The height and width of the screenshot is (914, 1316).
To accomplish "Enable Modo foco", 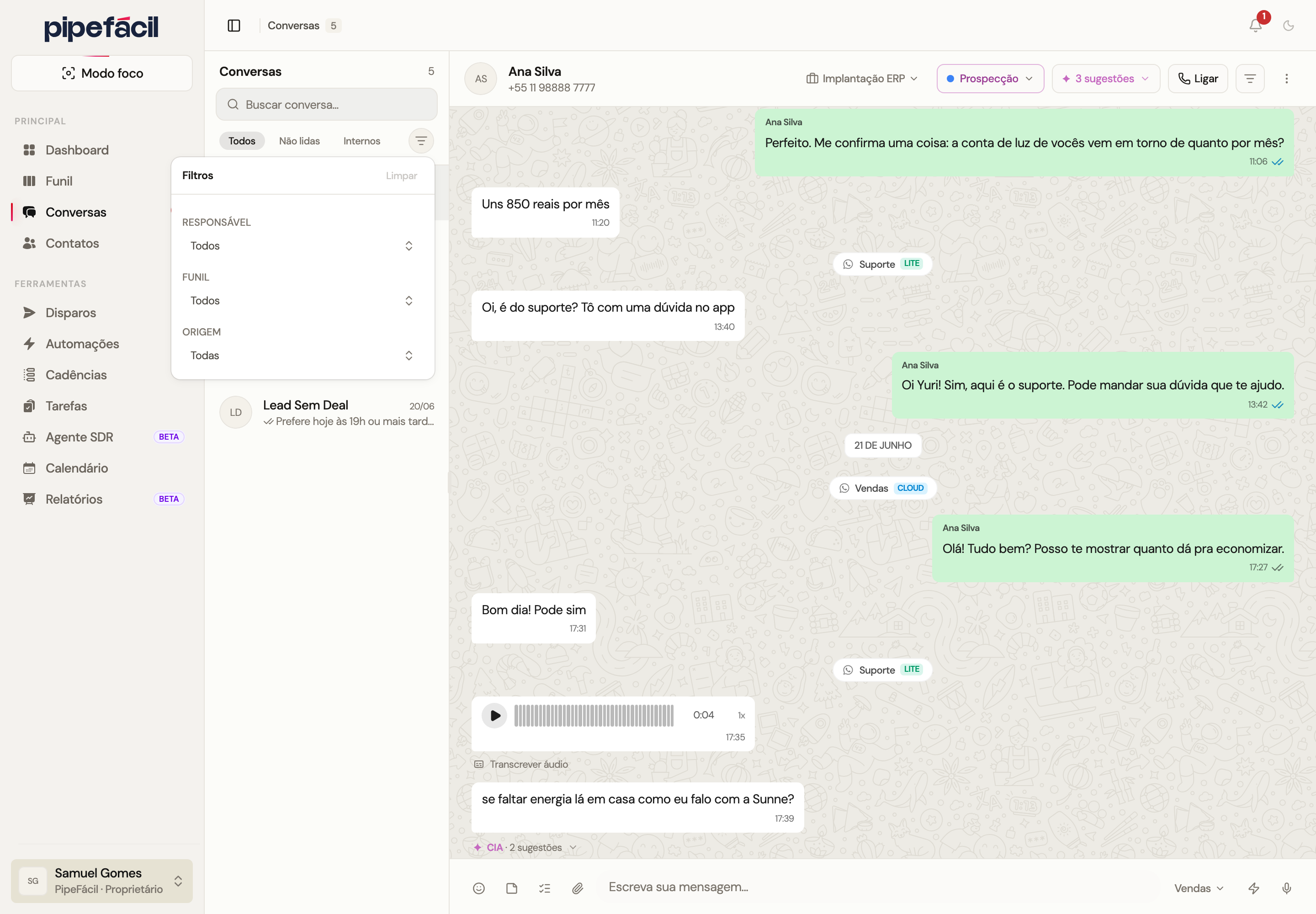I will 102,73.
